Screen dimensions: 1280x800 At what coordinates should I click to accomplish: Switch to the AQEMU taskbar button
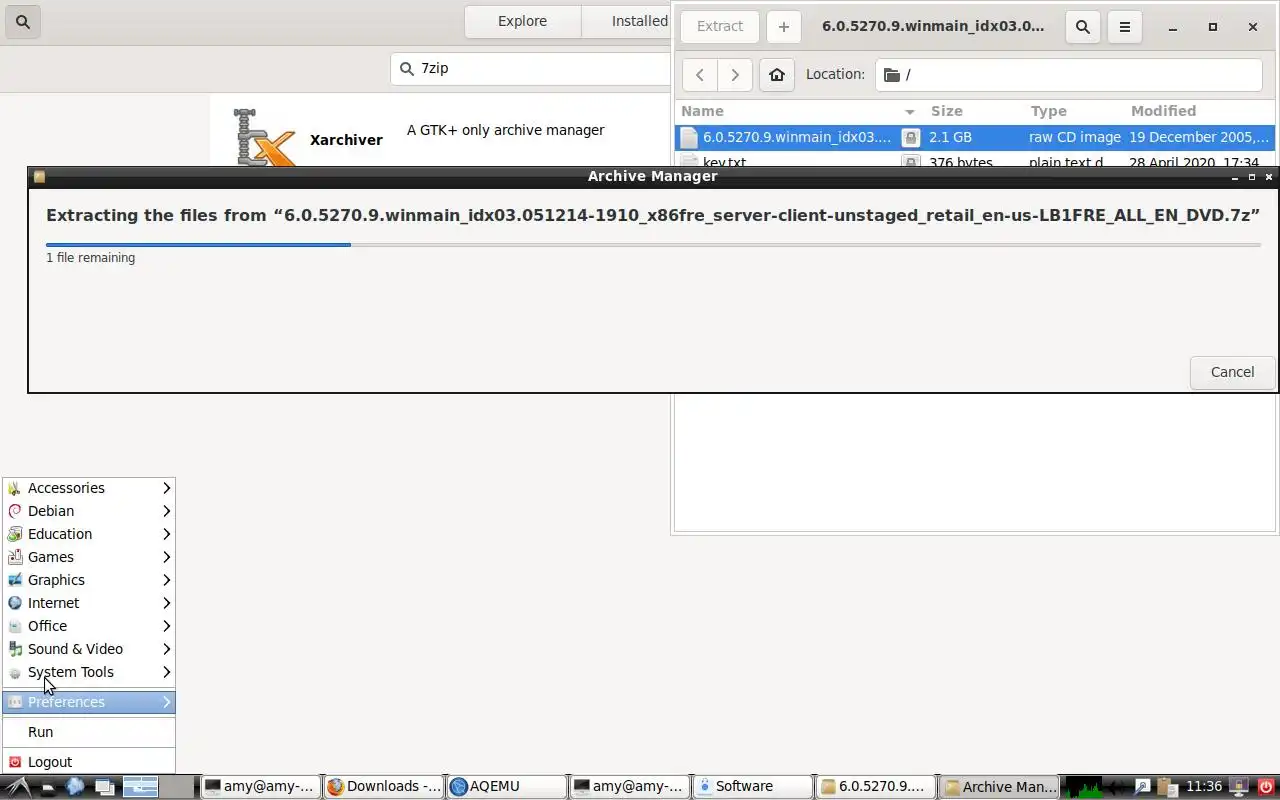pyautogui.click(x=506, y=787)
